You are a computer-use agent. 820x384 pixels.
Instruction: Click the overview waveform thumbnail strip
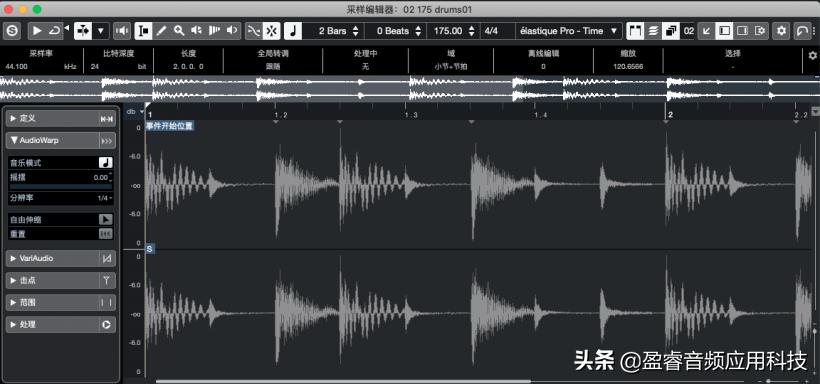(x=410, y=88)
